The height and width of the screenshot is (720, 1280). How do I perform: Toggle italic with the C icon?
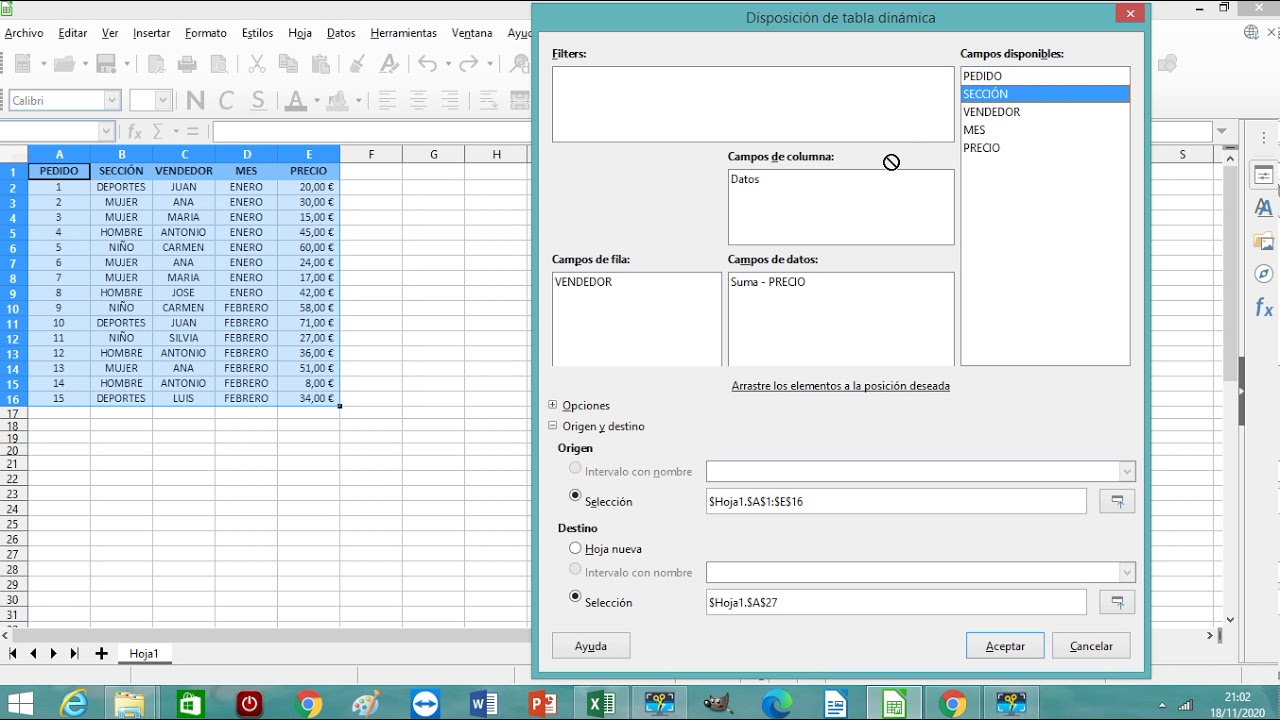tap(226, 100)
